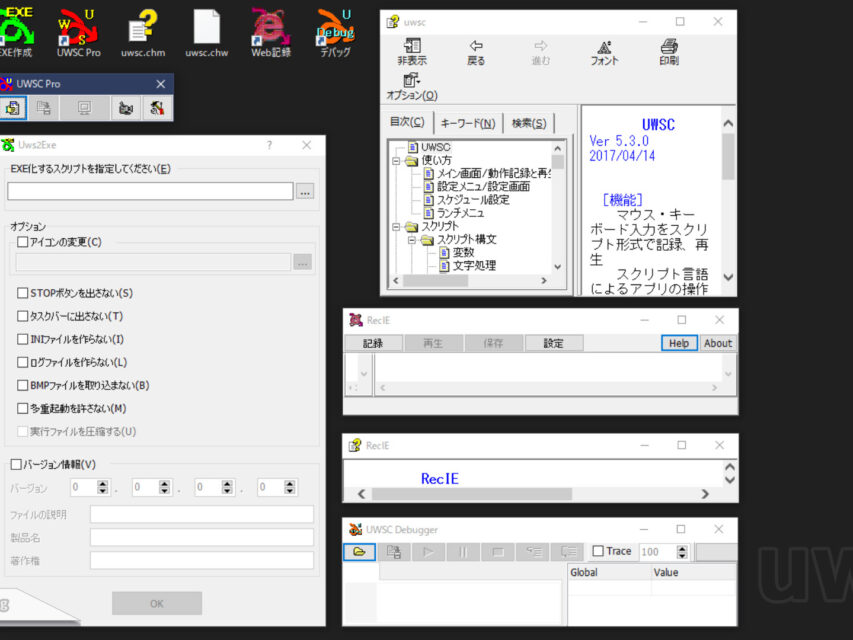
Task: Click 戻る back arrow in help window
Action: [476, 52]
